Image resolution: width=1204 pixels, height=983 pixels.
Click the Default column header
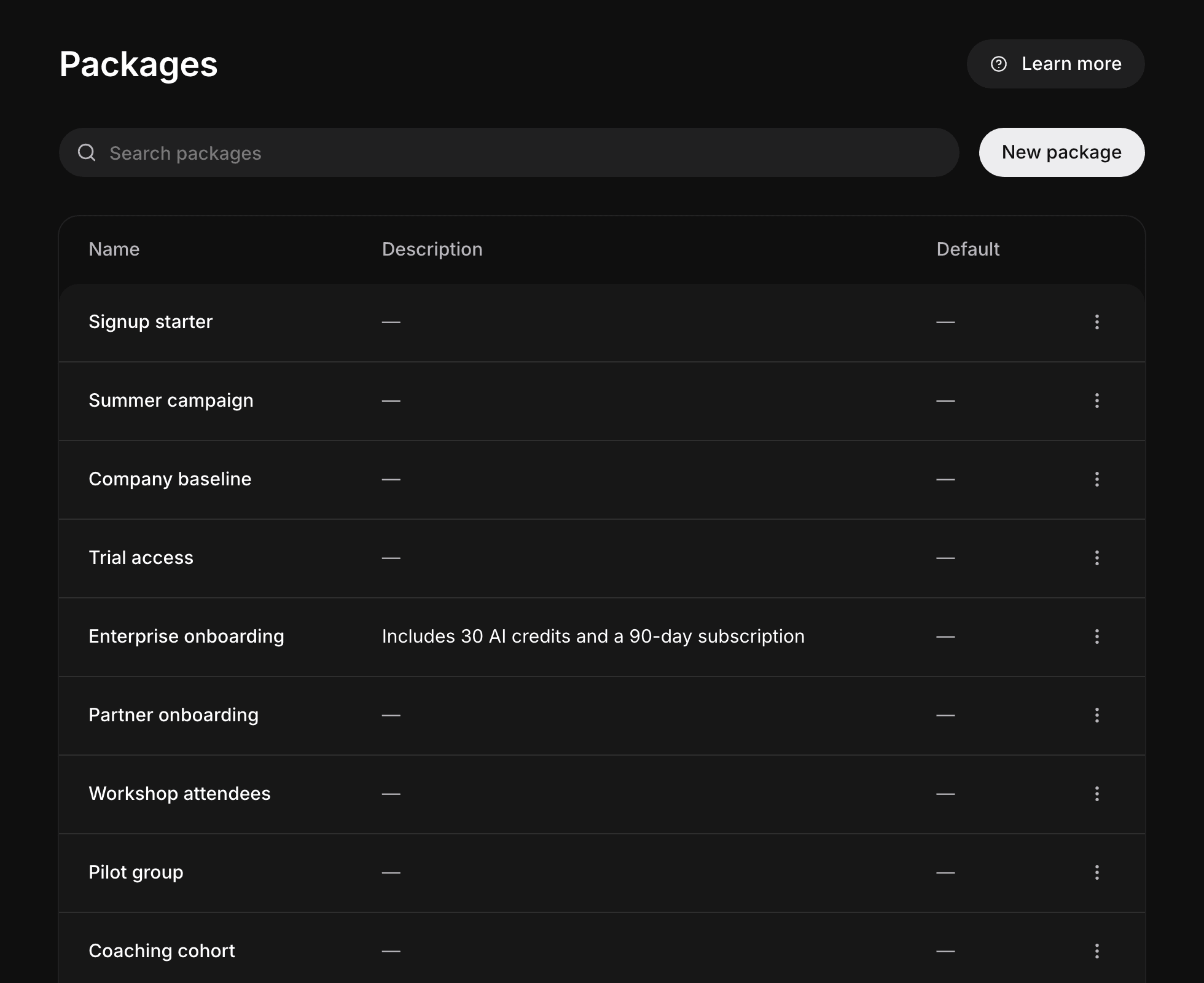pos(968,249)
